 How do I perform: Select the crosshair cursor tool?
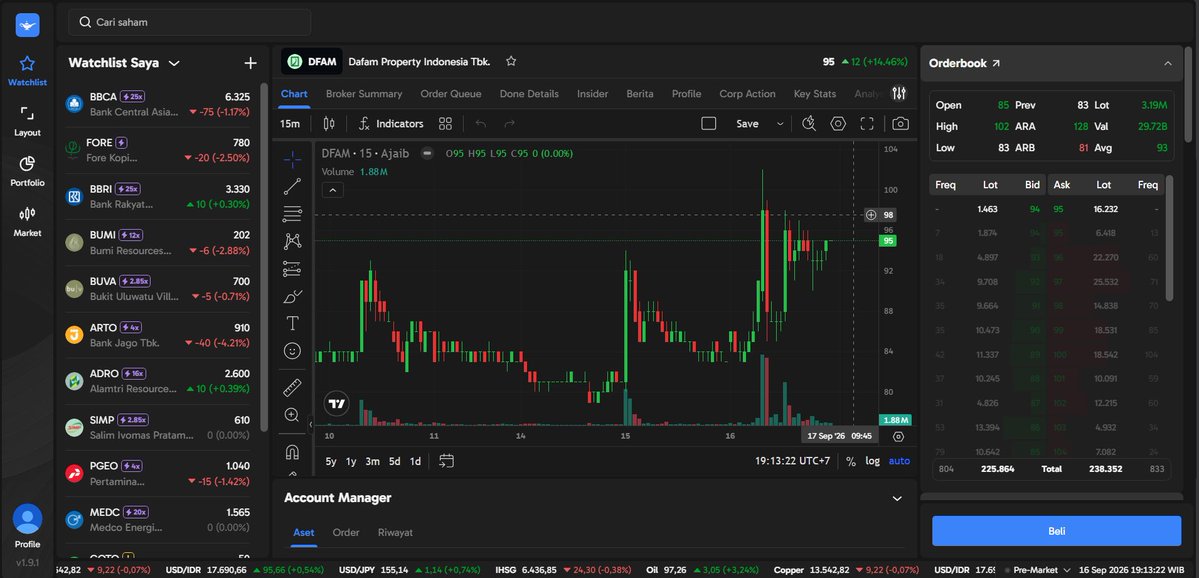coord(292,159)
